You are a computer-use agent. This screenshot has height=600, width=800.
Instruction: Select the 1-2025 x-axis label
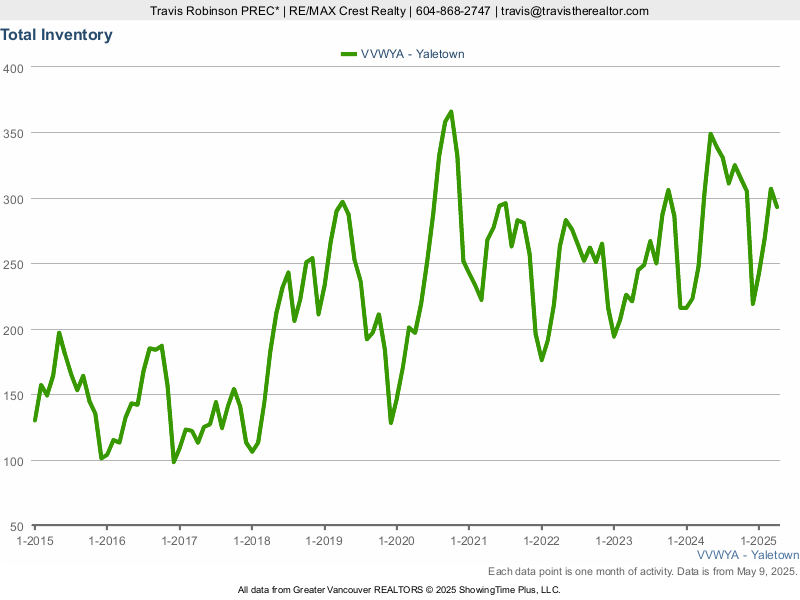point(759,541)
